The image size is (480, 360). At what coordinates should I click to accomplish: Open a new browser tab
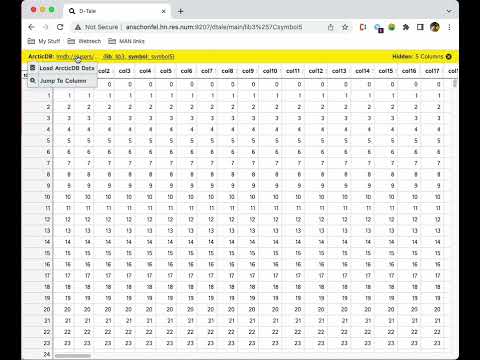coord(180,11)
